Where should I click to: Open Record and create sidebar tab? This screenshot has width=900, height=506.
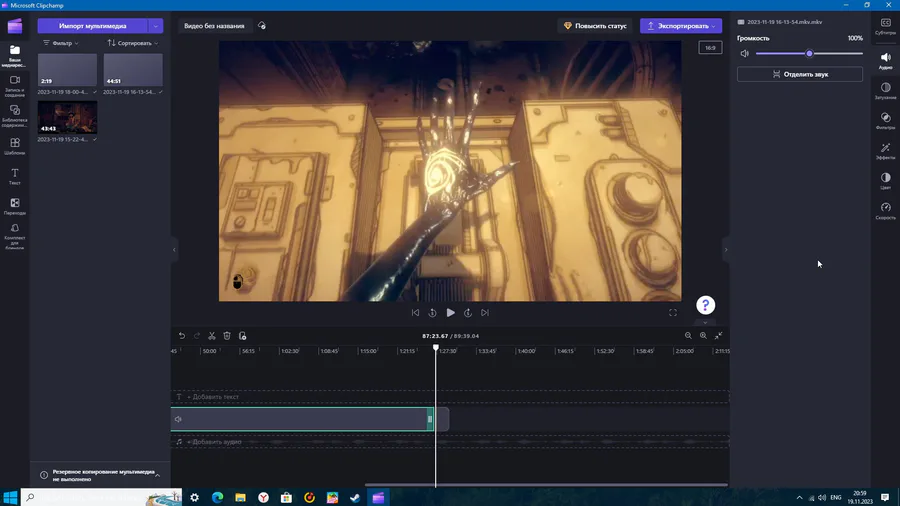14,86
